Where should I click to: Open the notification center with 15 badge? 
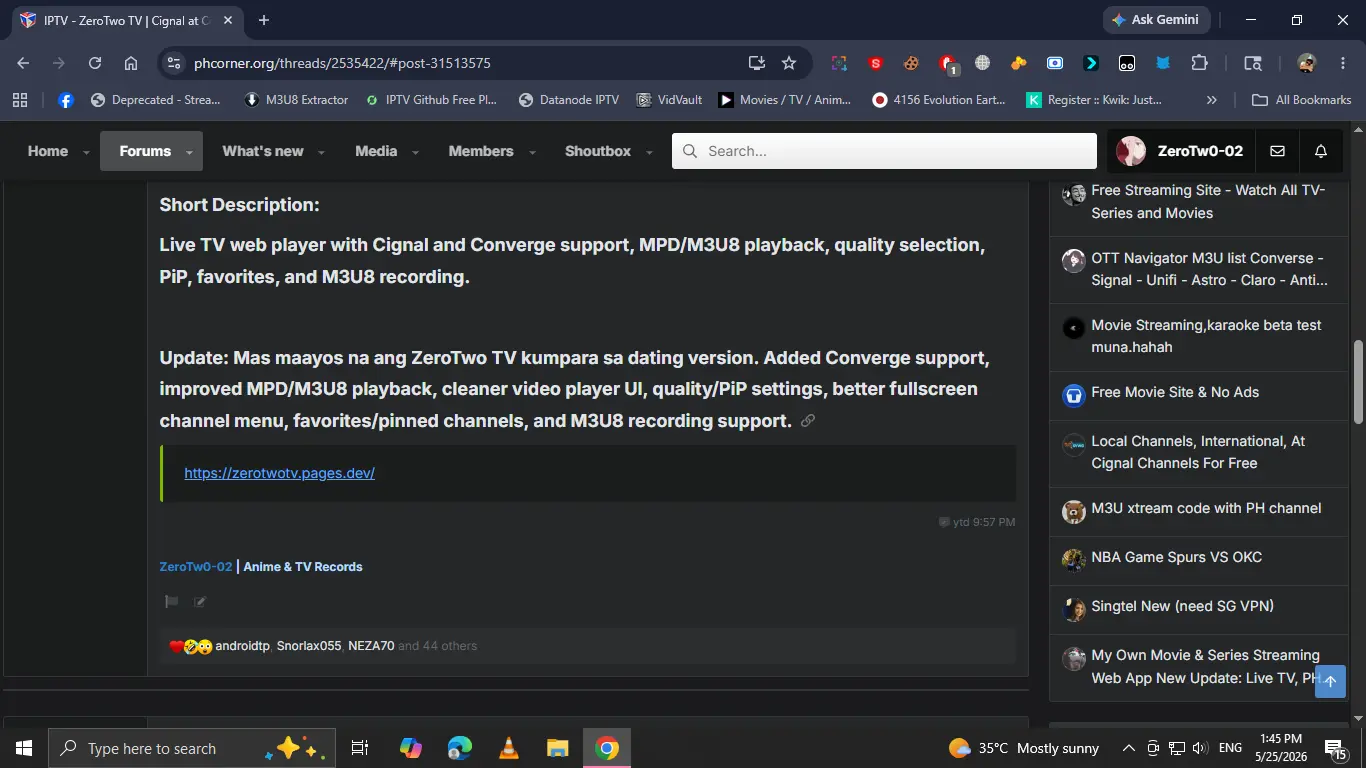coord(1336,749)
